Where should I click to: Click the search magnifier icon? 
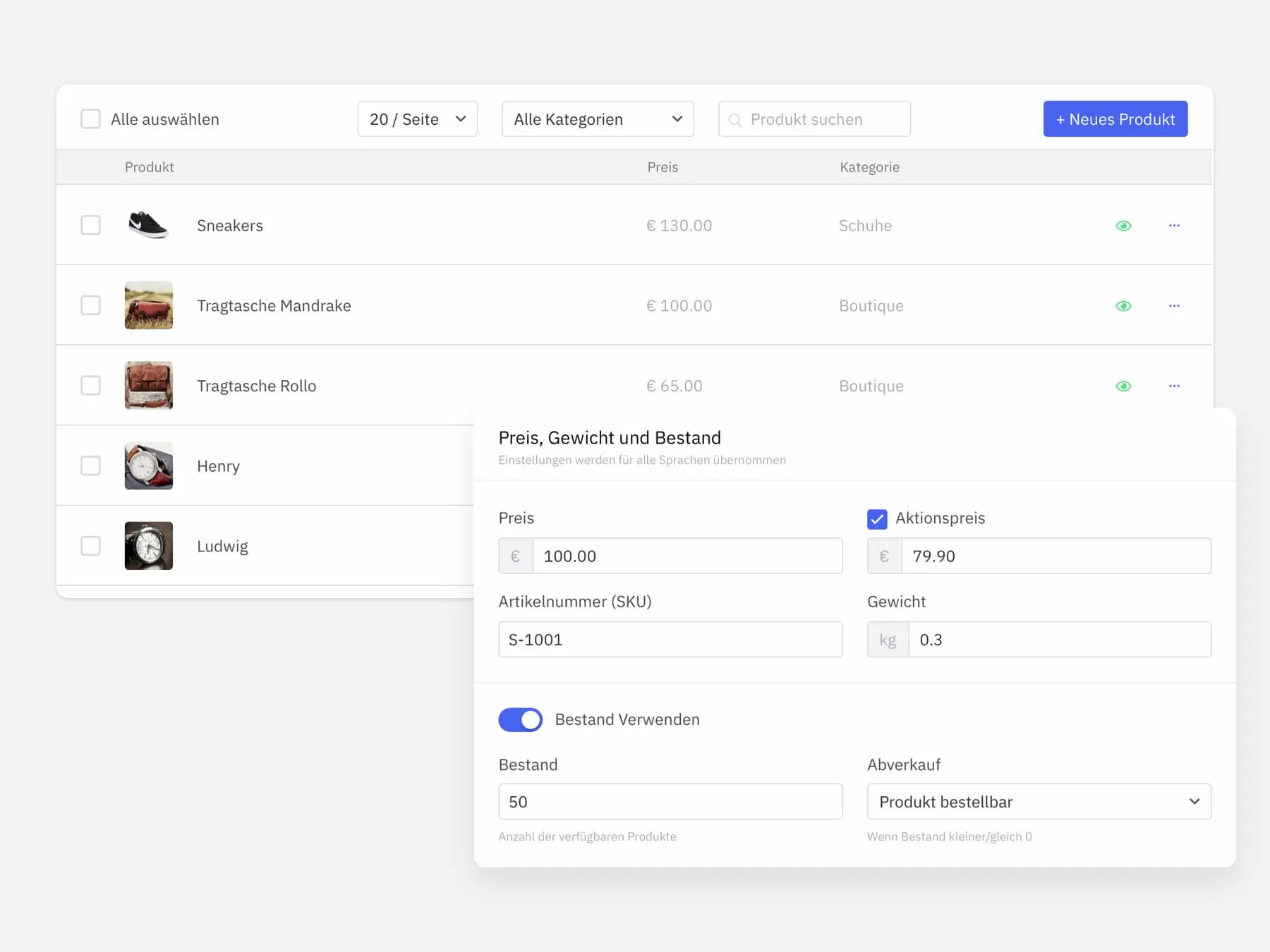pos(735,120)
